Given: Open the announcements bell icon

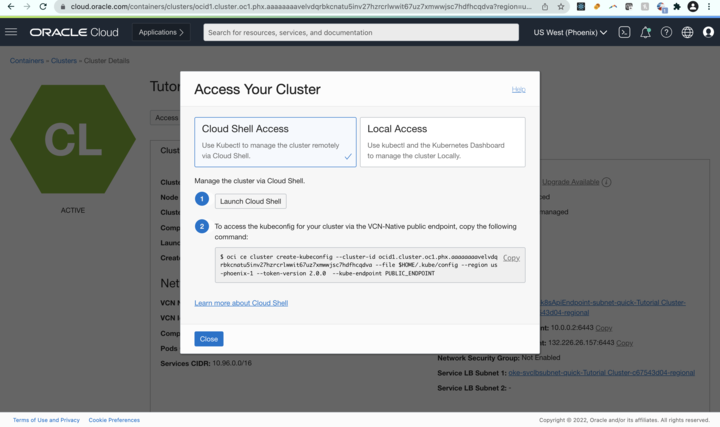Looking at the screenshot, I should pyautogui.click(x=645, y=32).
